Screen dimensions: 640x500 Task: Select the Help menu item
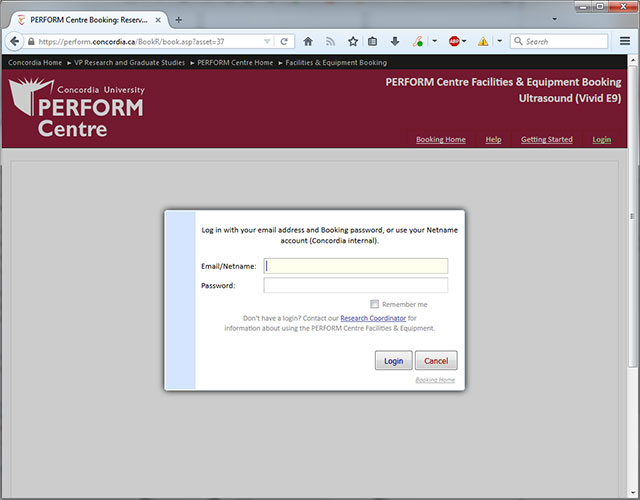493,139
